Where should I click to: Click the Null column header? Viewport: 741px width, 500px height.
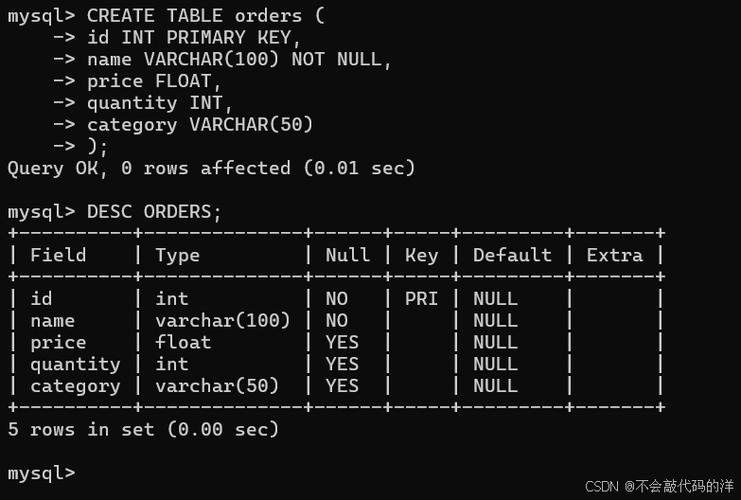pos(347,255)
